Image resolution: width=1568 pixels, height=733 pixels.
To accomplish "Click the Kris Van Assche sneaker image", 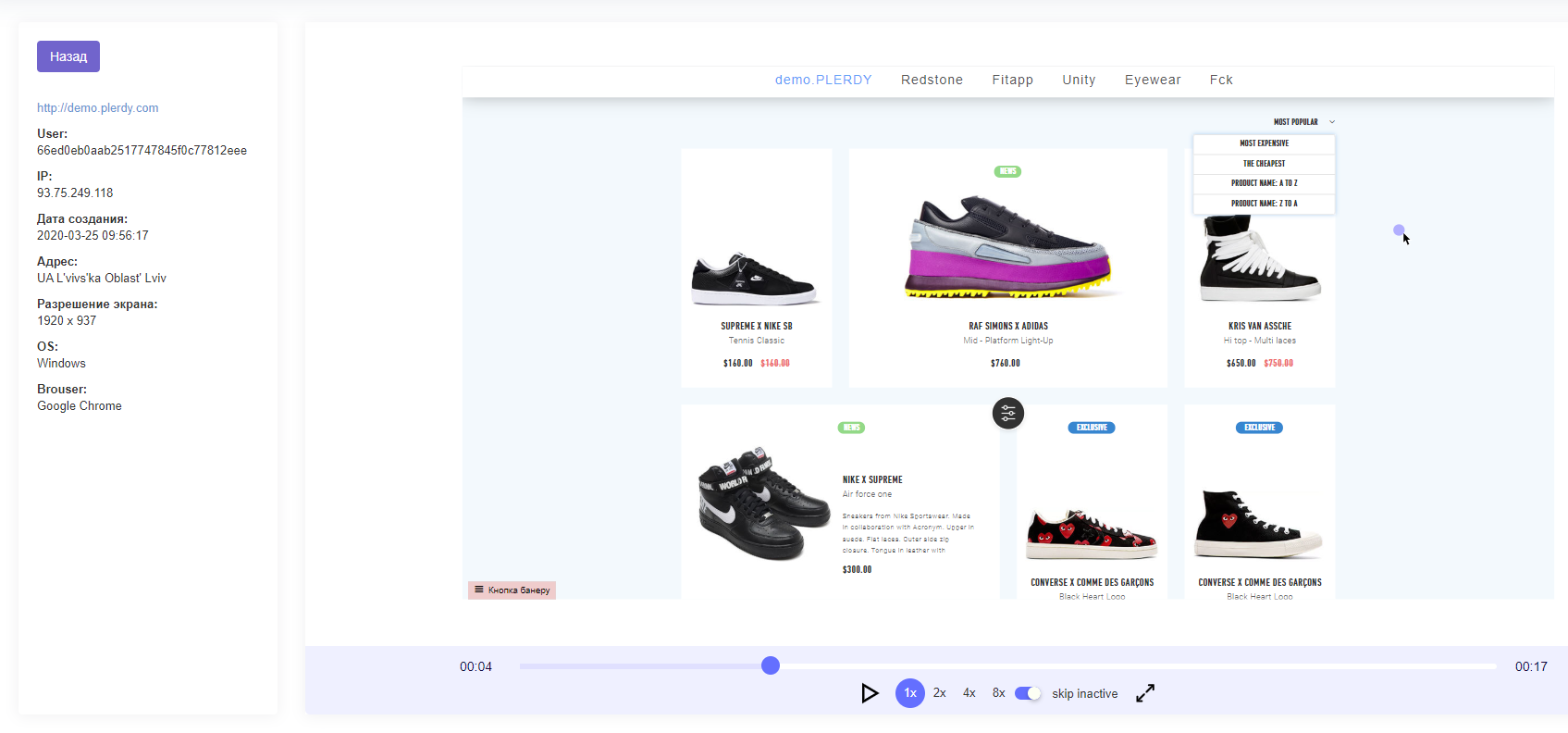I will pyautogui.click(x=1260, y=259).
